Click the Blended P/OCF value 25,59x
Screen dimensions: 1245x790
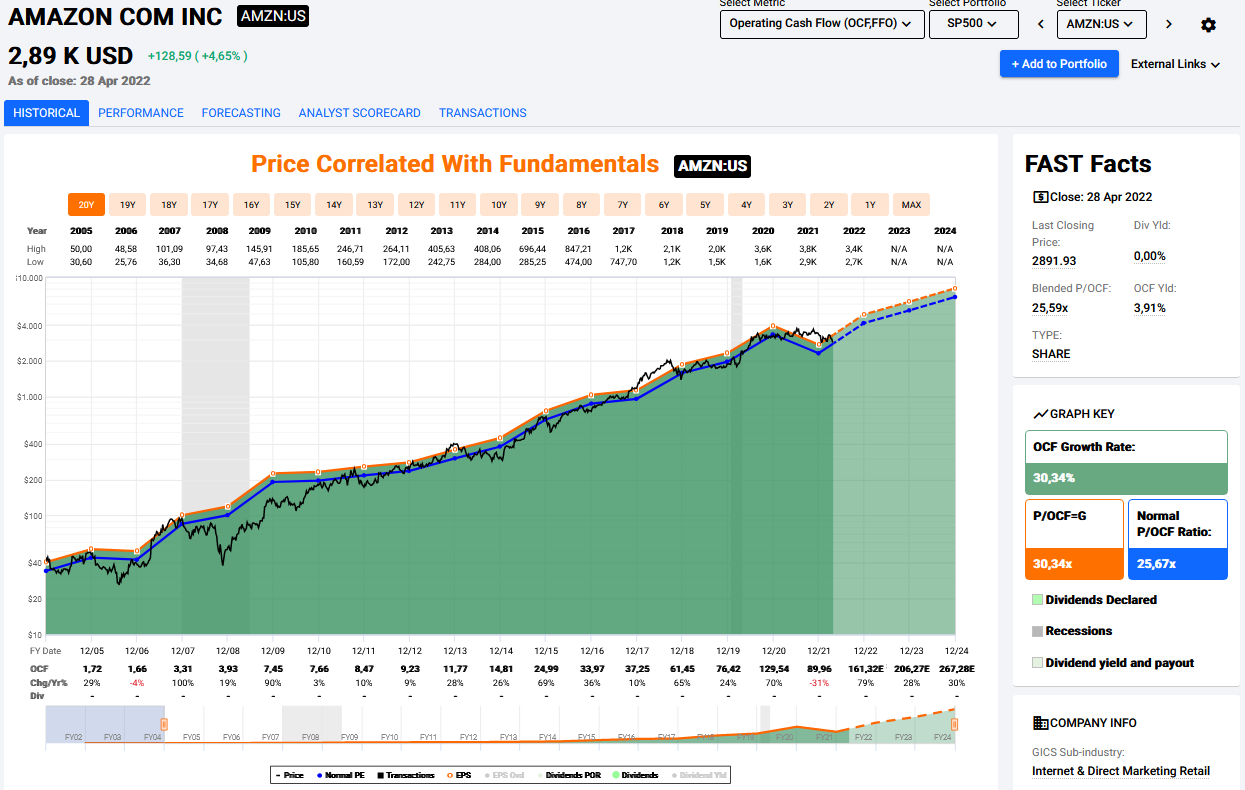(1050, 308)
